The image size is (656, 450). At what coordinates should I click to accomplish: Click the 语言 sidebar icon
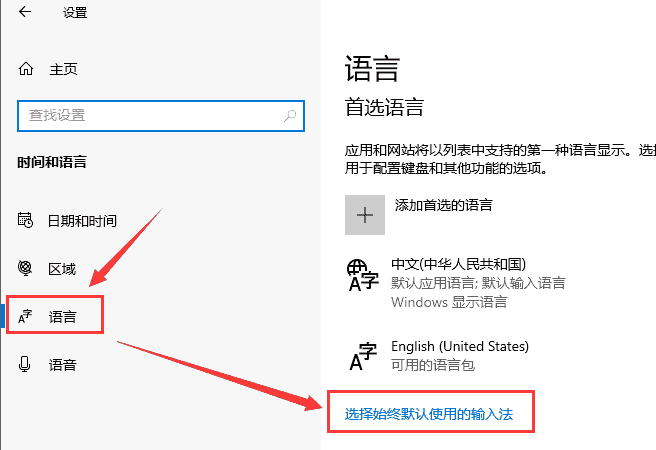coord(25,317)
